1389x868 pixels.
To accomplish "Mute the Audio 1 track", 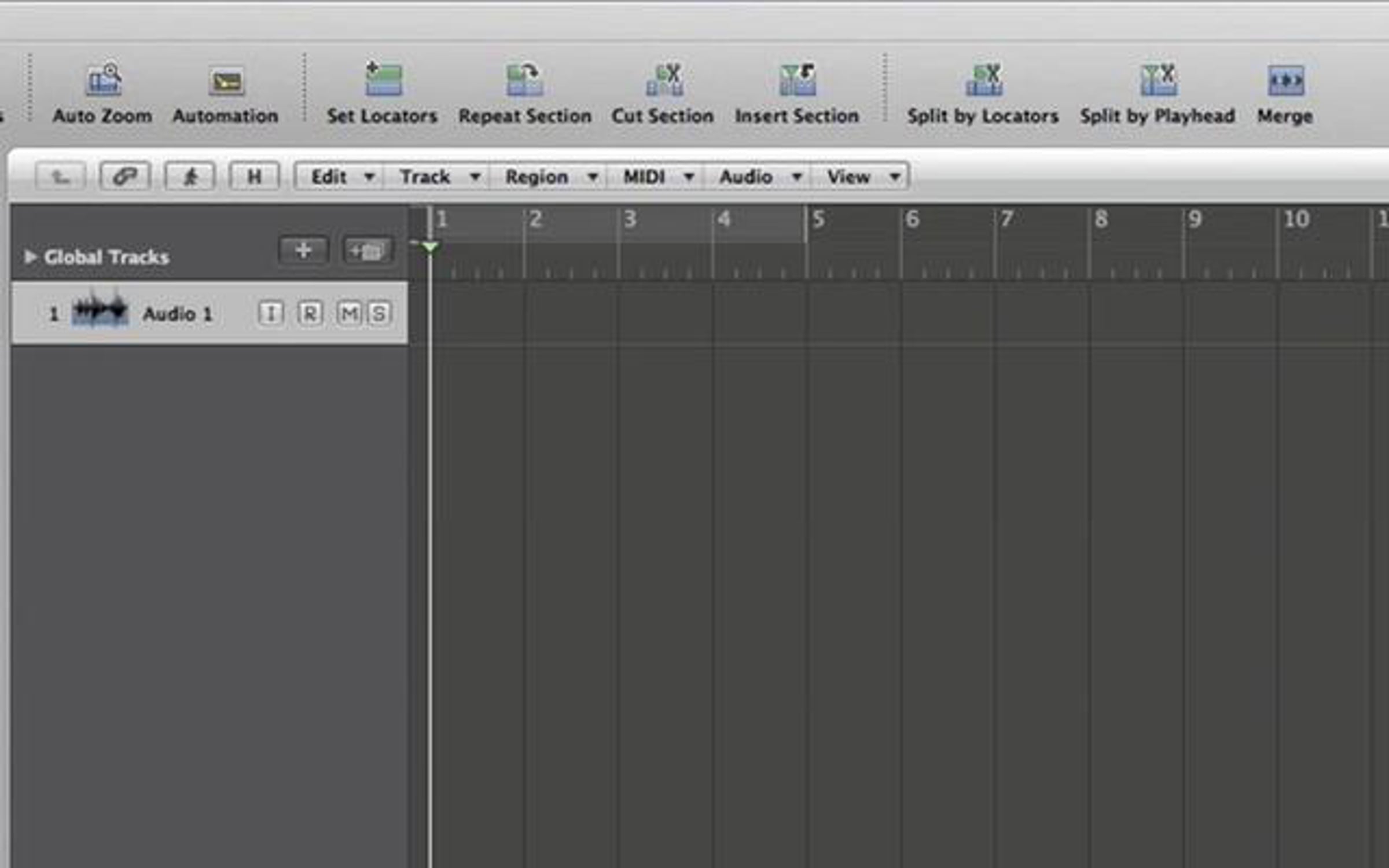I will coord(349,314).
